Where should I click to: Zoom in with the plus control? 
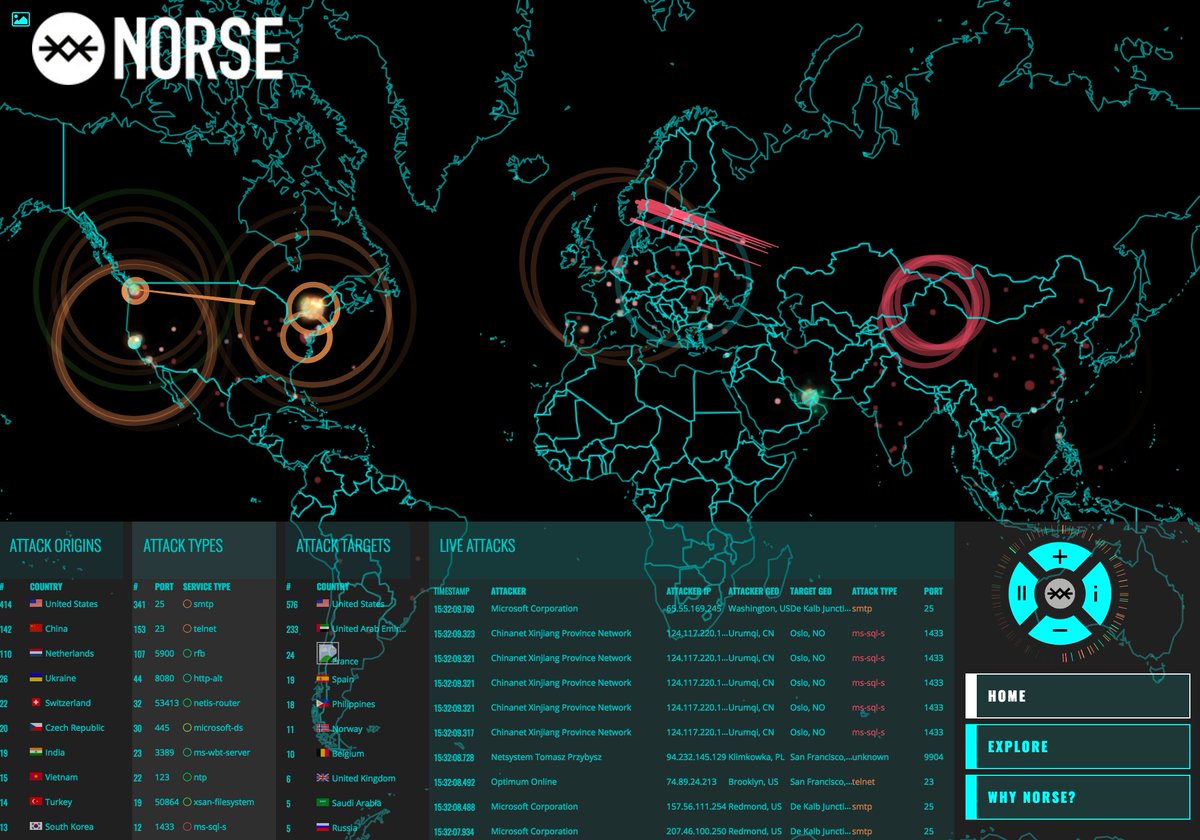coord(1060,557)
